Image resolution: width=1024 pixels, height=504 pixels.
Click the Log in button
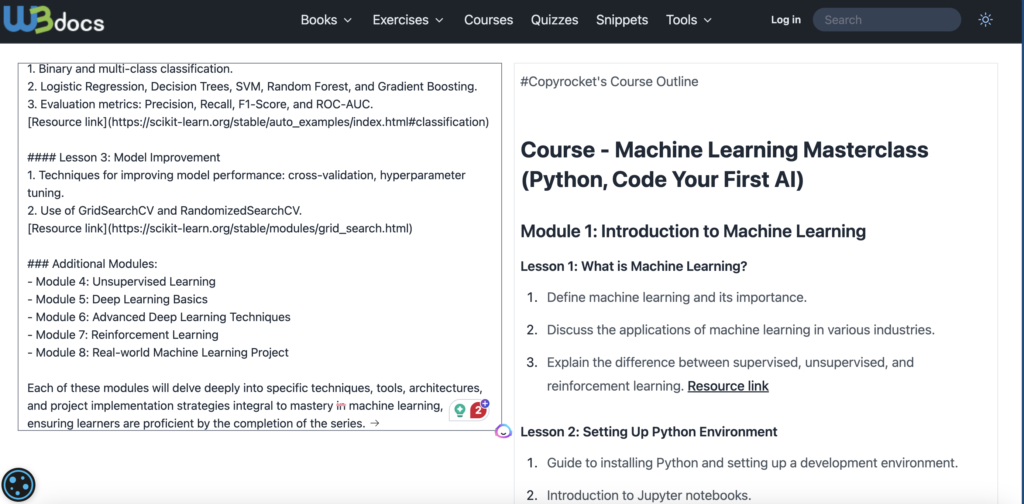[x=785, y=20]
